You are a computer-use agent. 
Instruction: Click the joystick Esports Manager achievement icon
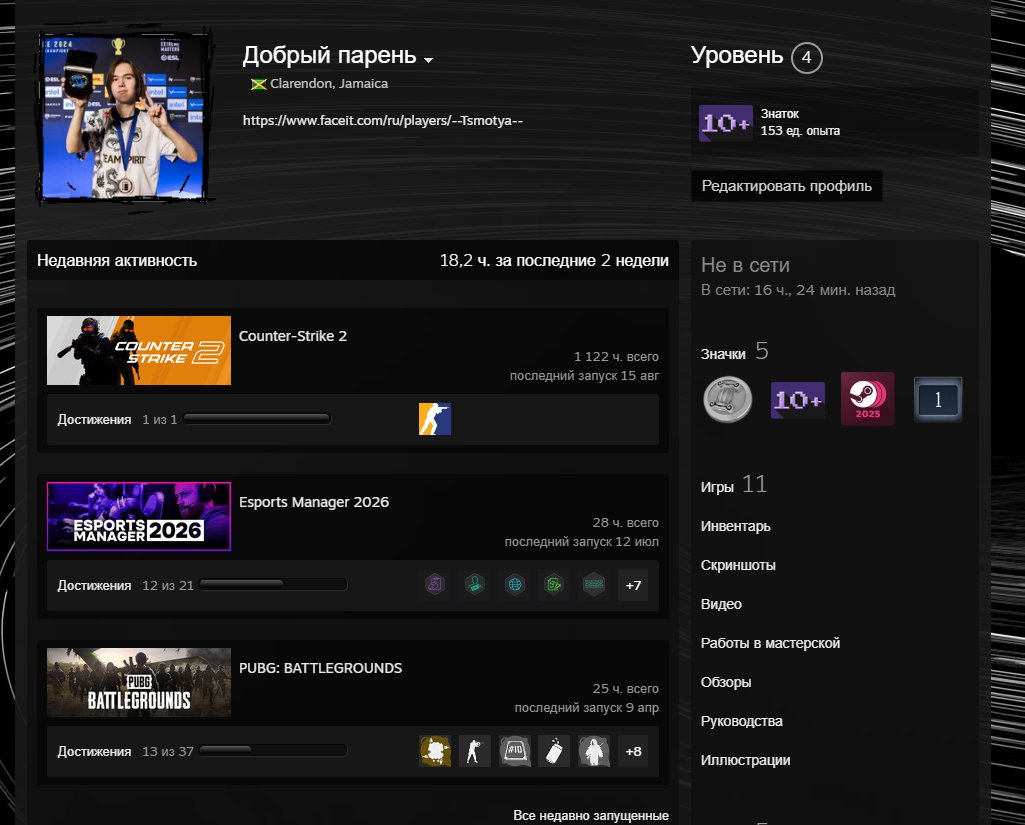(475, 584)
